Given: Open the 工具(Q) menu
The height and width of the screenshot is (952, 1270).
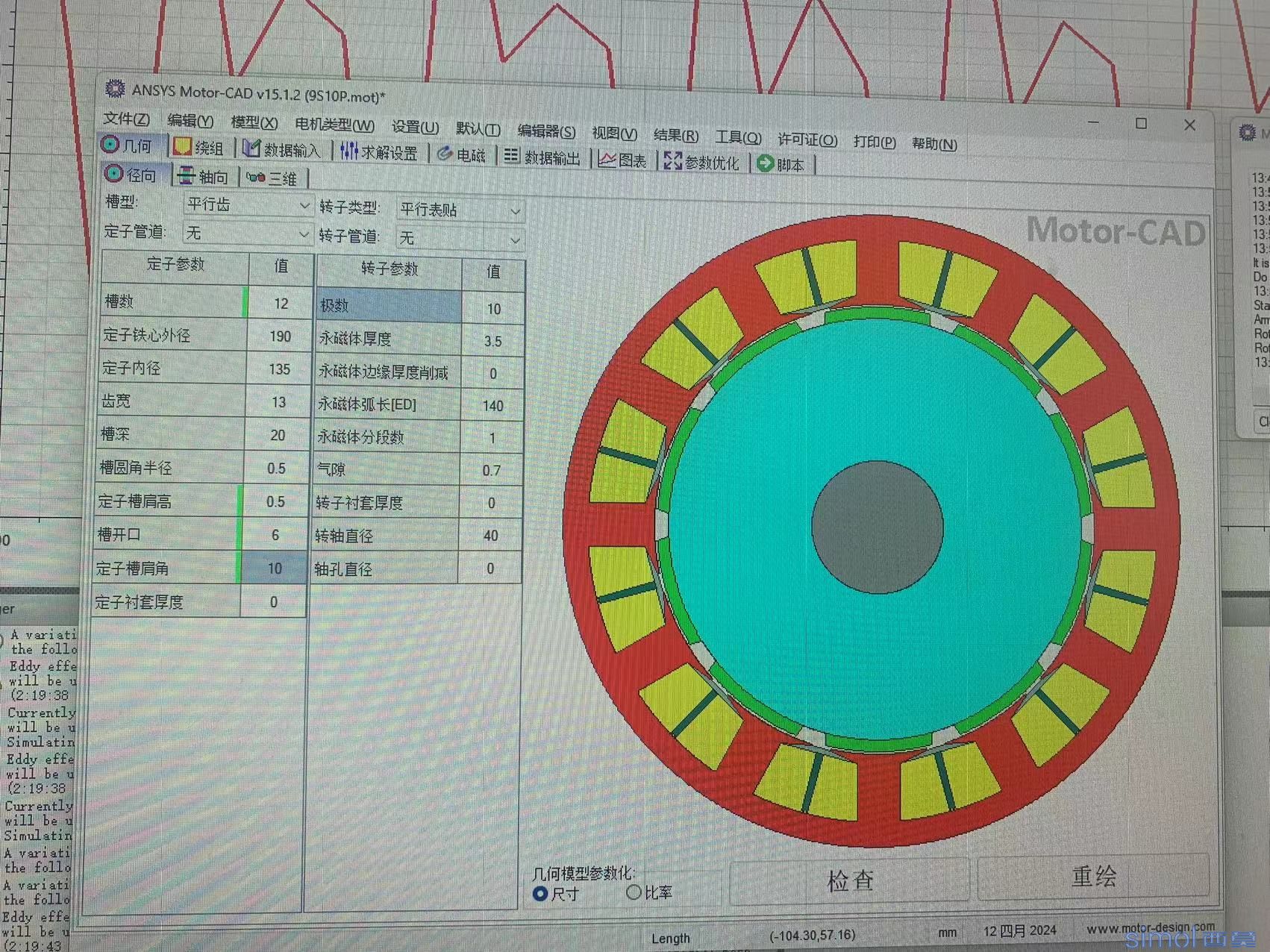Looking at the screenshot, I should point(738,137).
